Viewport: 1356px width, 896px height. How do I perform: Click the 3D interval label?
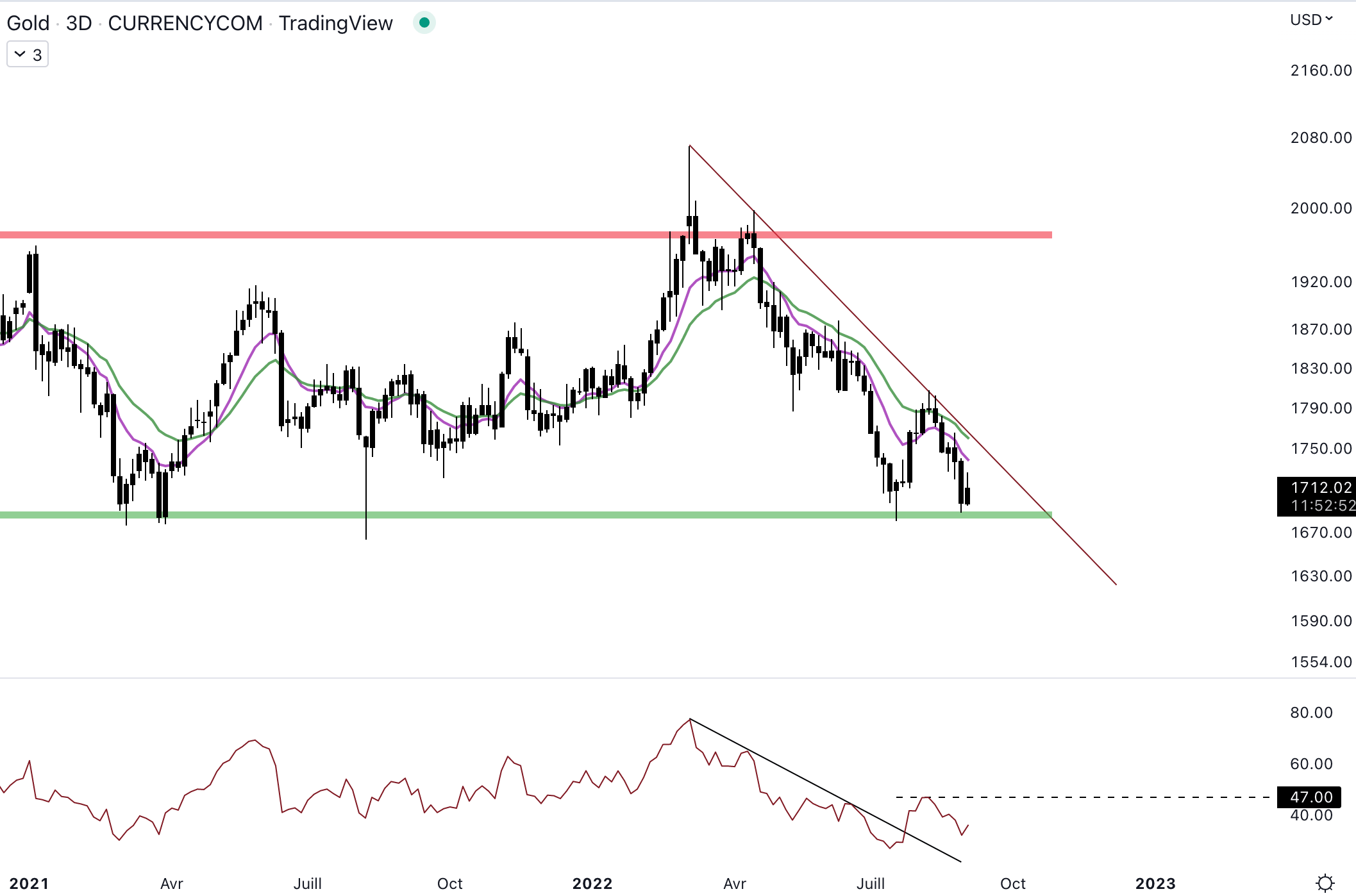tap(79, 23)
